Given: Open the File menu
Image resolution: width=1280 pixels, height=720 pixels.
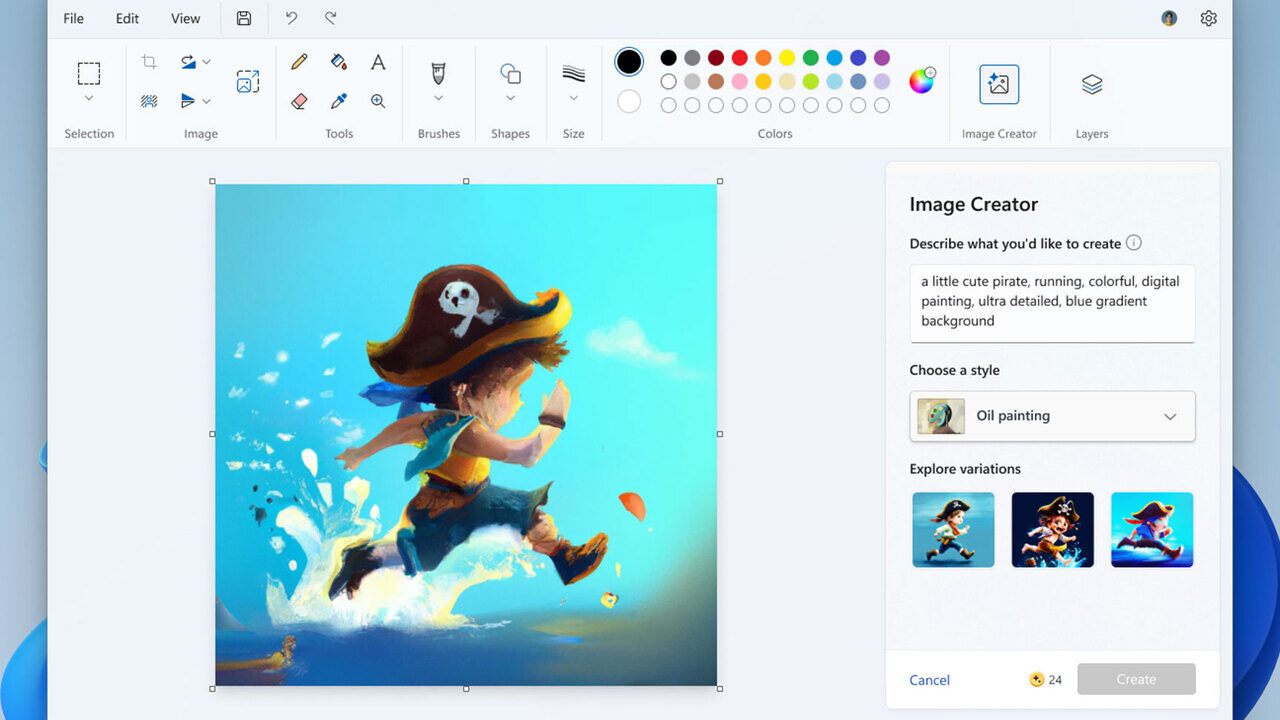Looking at the screenshot, I should tap(74, 18).
